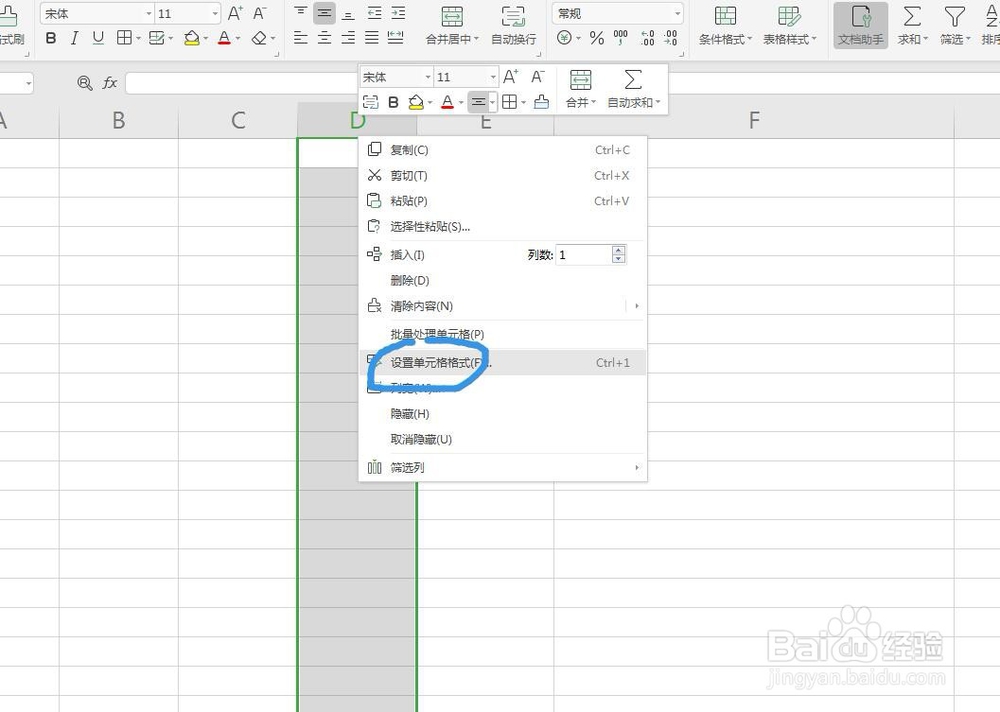The height and width of the screenshot is (712, 1000).
Task: Choose 选择性粘贴(S)... from context menu
Action: (x=503, y=226)
